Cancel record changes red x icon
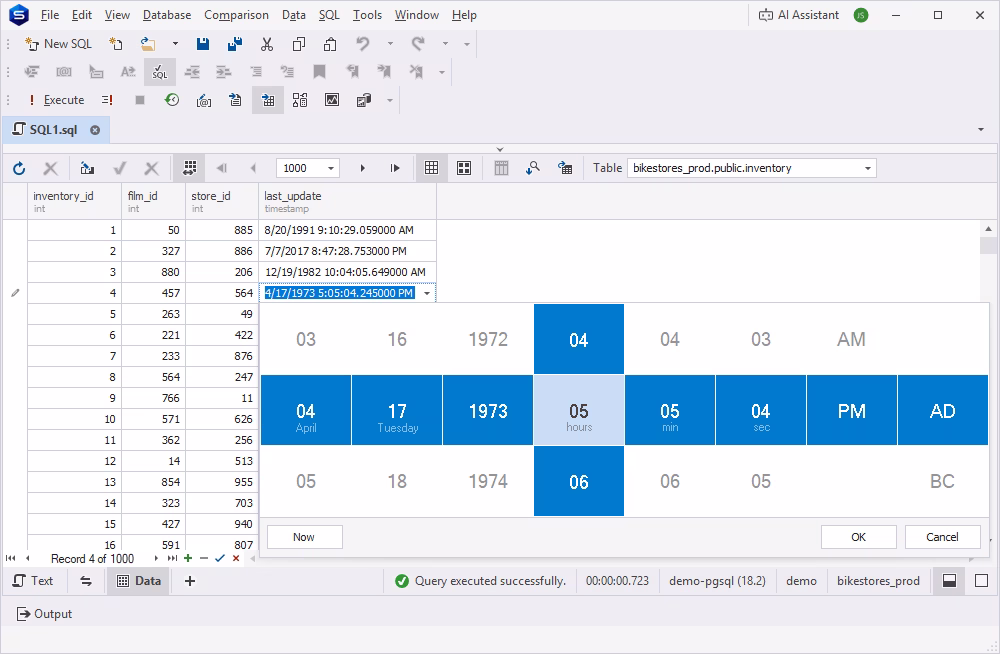This screenshot has height=654, width=1000. coord(236,558)
